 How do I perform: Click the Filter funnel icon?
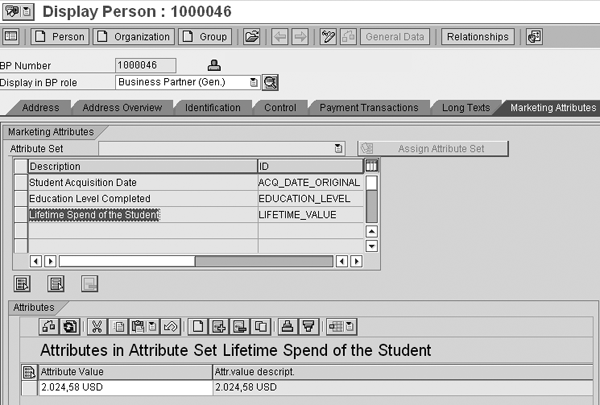tap(309, 327)
